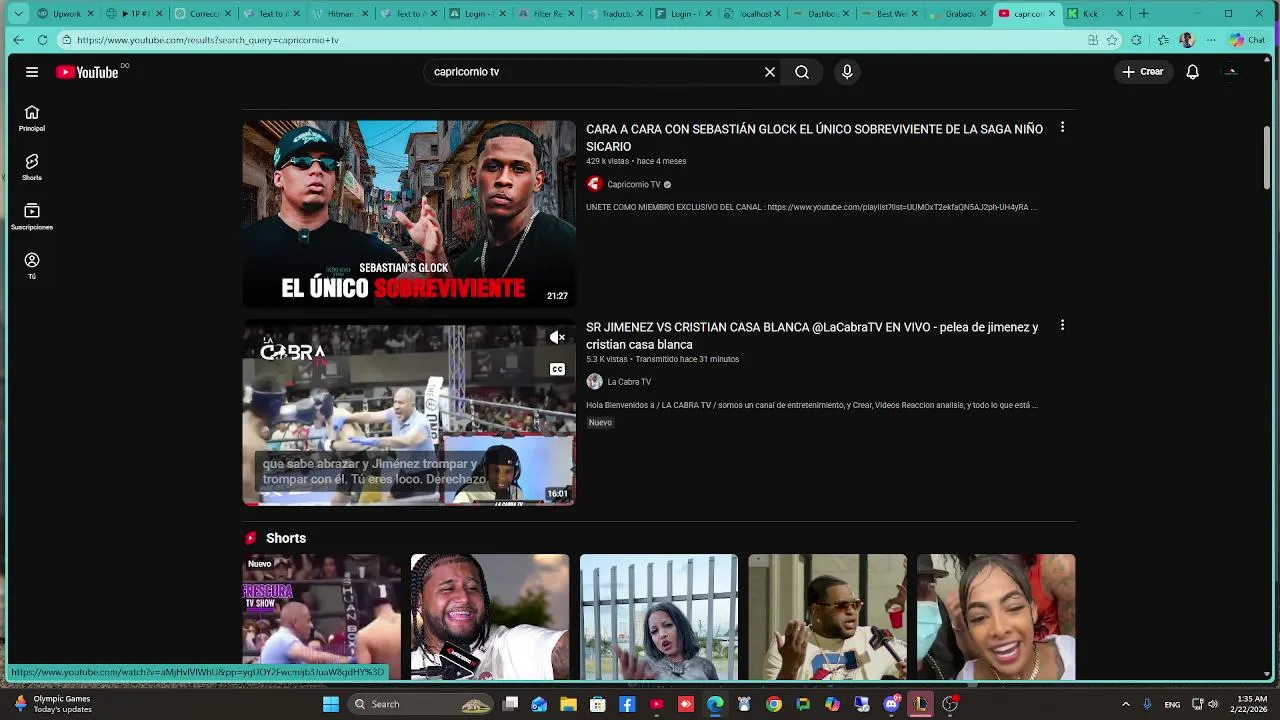Image resolution: width=1280 pixels, height=720 pixels.
Task: Click the magnifier search button
Action: click(802, 72)
